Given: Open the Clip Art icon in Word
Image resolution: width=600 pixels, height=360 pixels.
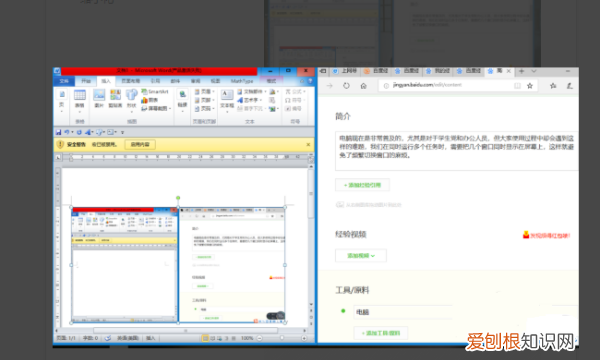Looking at the screenshot, I should tap(115, 95).
